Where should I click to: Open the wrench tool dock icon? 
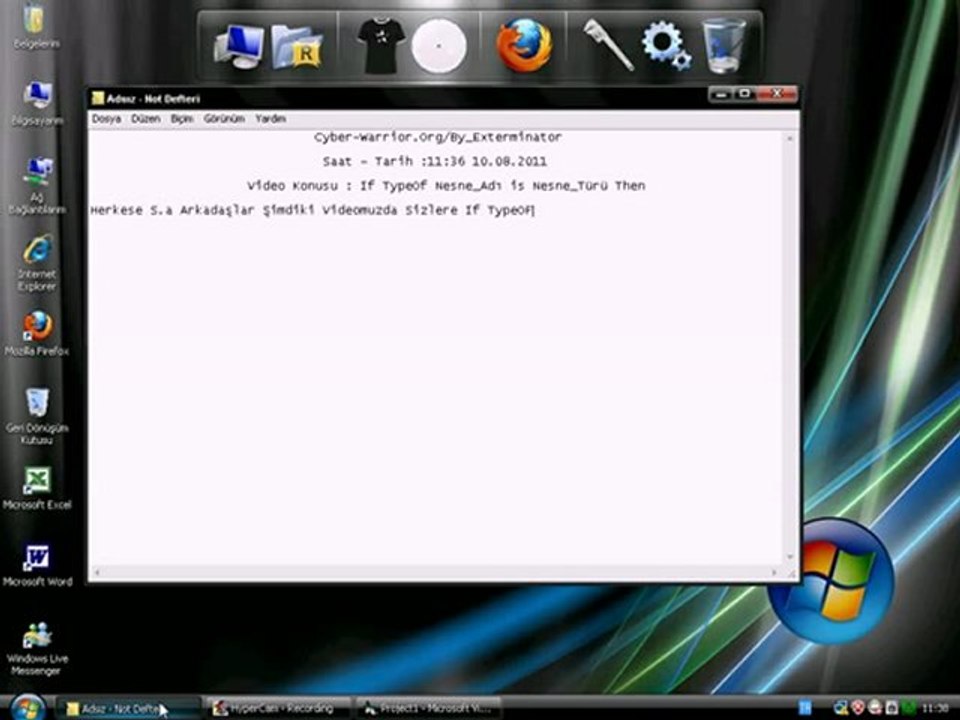point(607,45)
